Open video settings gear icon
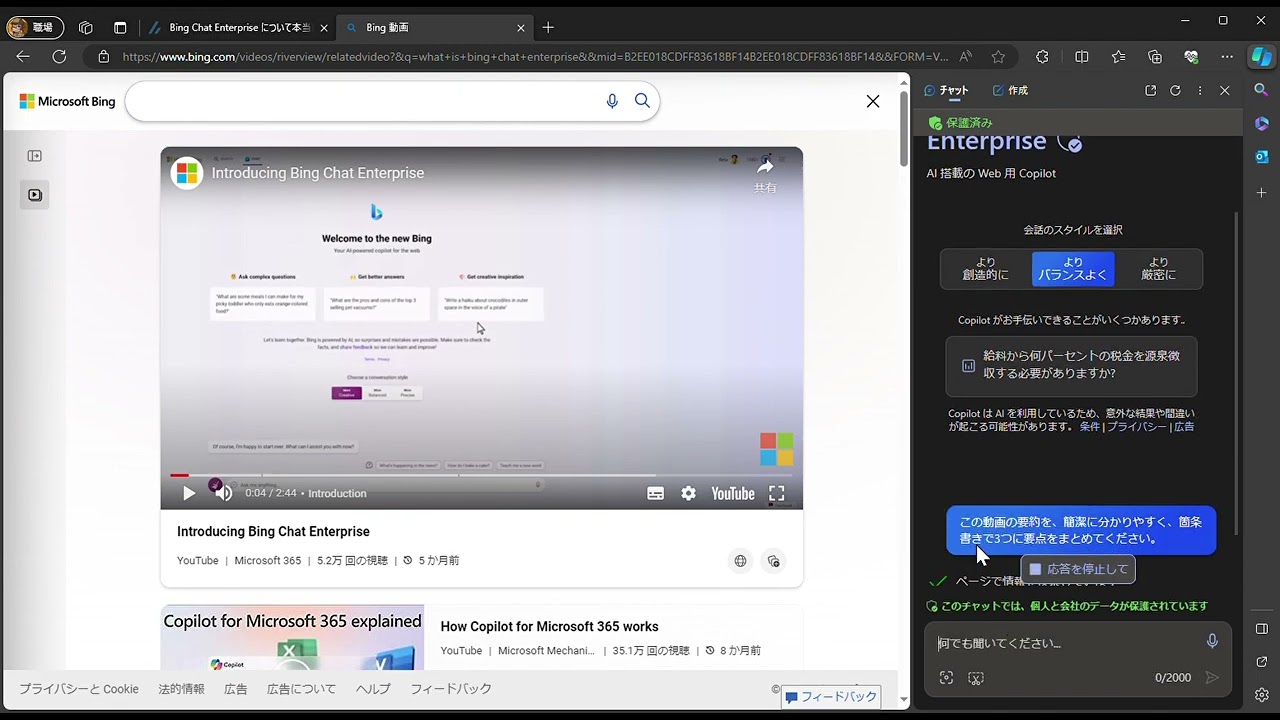The image size is (1280, 720). tap(688, 493)
